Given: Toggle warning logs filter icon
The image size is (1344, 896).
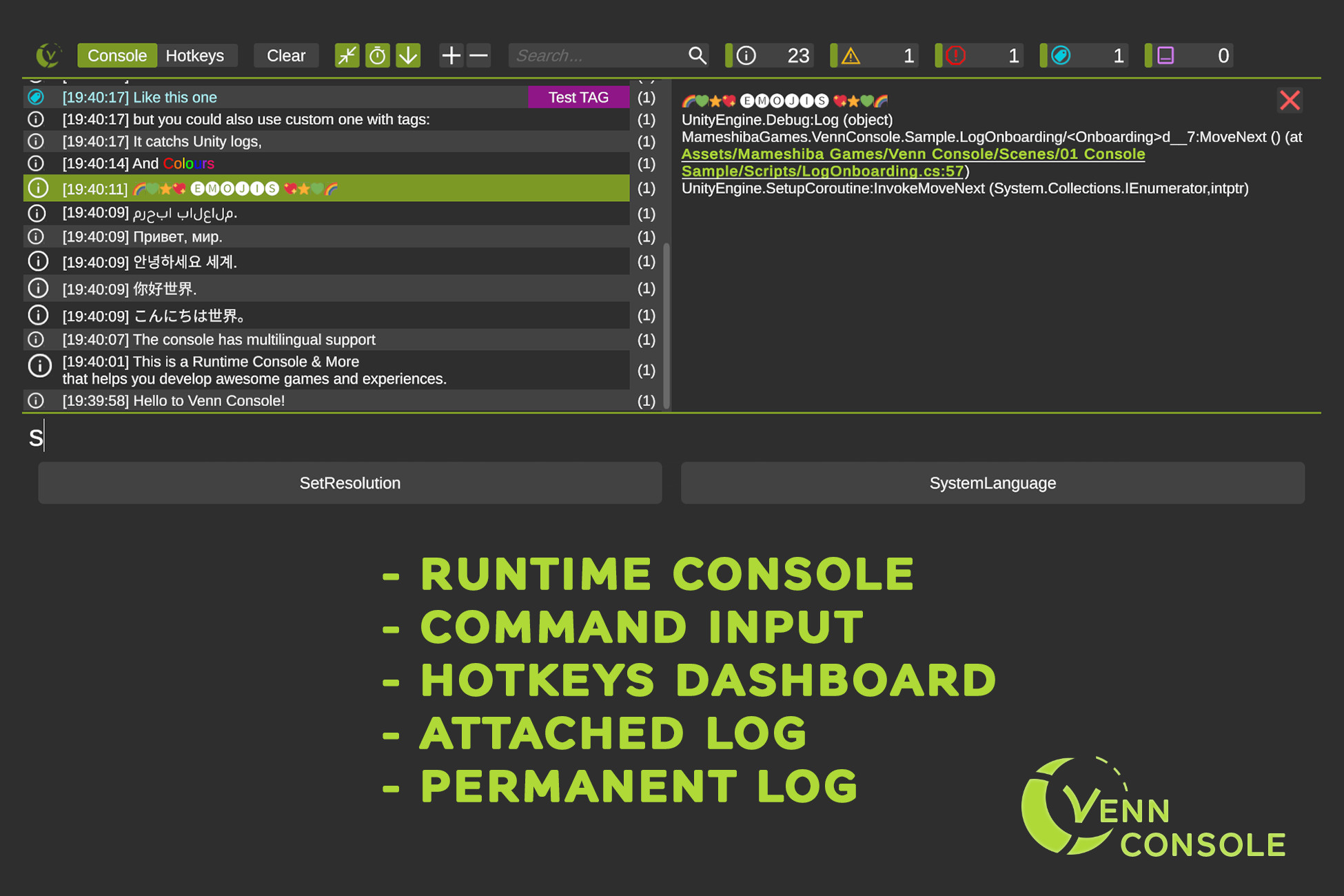Looking at the screenshot, I should (851, 55).
